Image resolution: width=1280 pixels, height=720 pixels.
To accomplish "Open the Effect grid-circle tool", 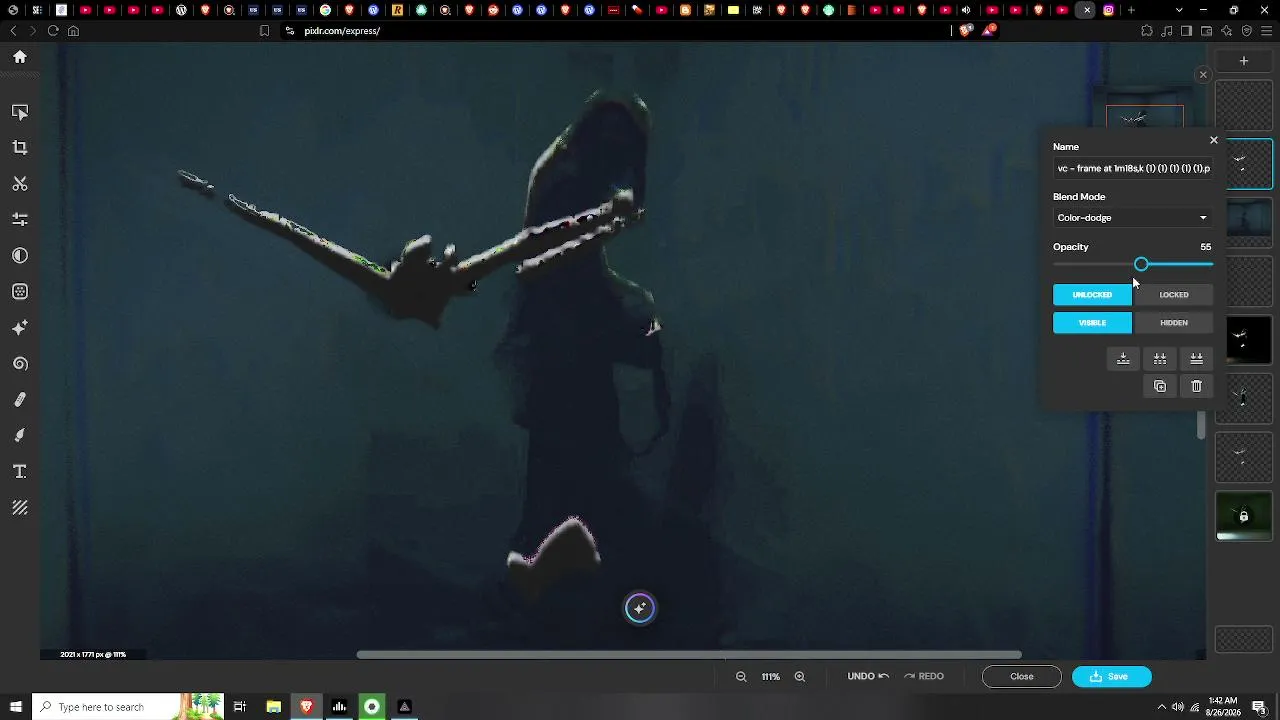I will click(x=20, y=292).
